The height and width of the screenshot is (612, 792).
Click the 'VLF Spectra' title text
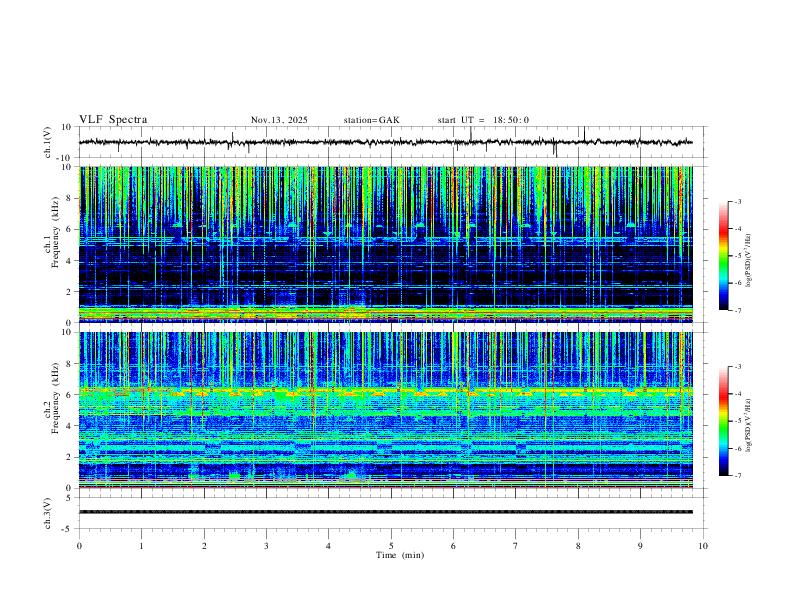click(113, 120)
